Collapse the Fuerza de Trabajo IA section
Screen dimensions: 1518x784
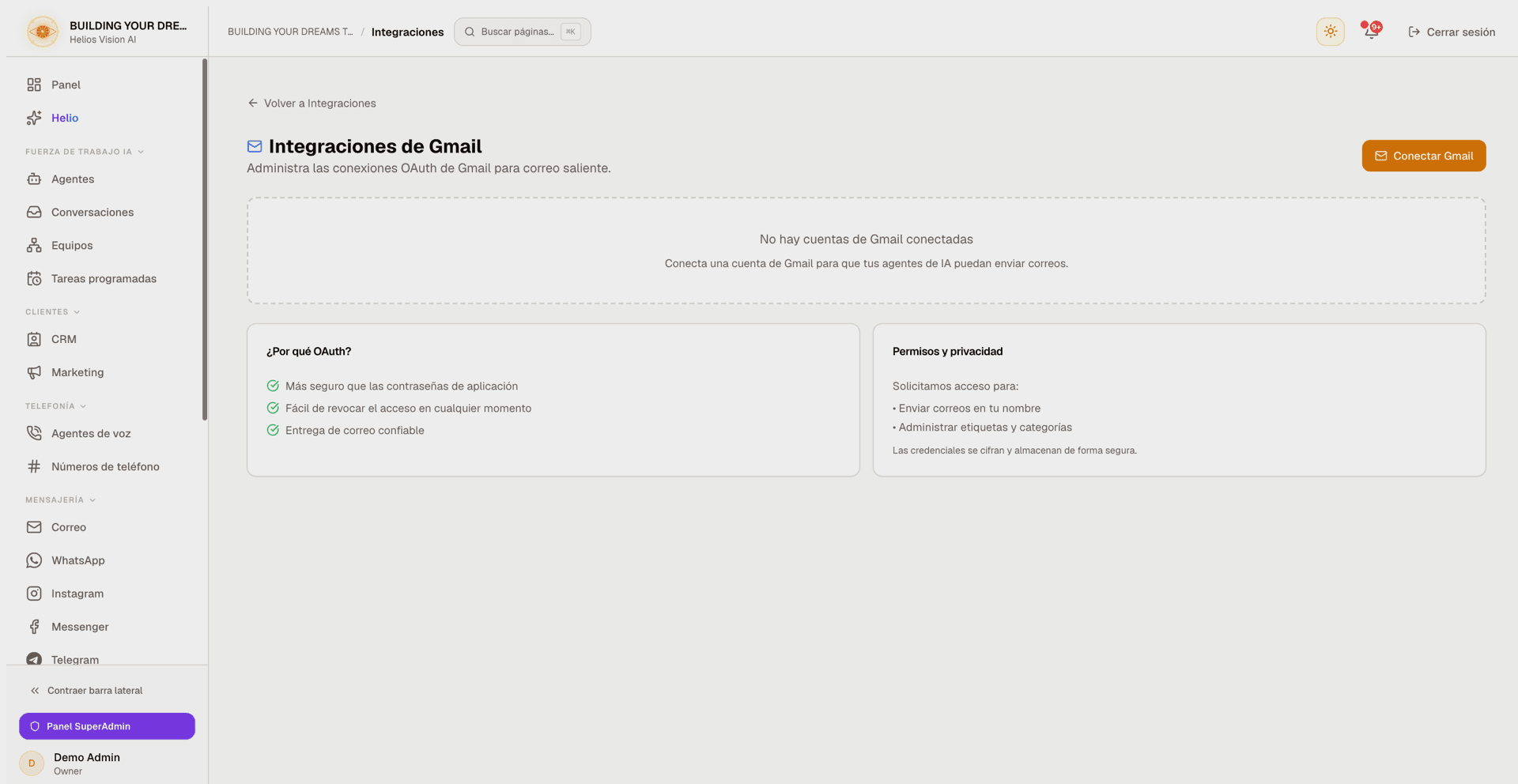coord(85,152)
